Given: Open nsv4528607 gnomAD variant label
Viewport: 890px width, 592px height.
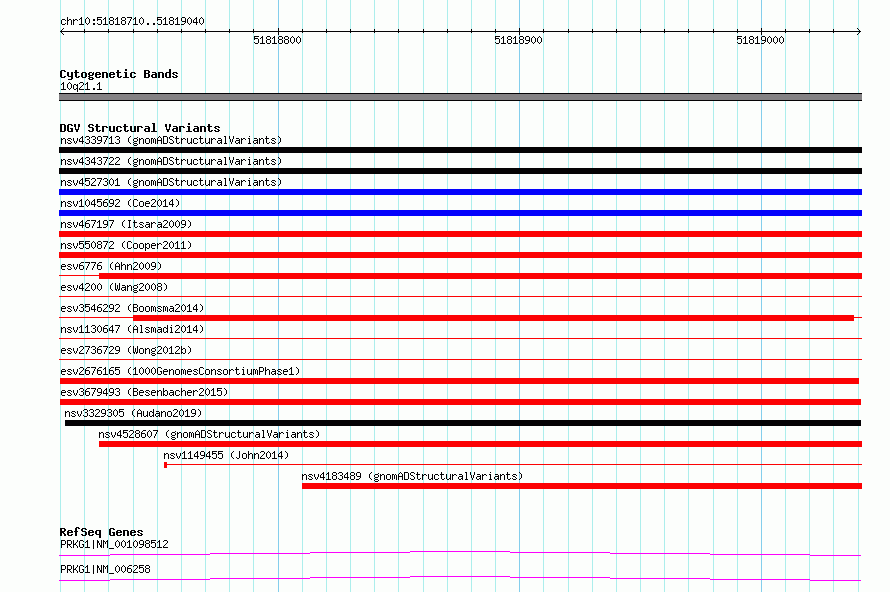Looking at the screenshot, I should tap(209, 434).
